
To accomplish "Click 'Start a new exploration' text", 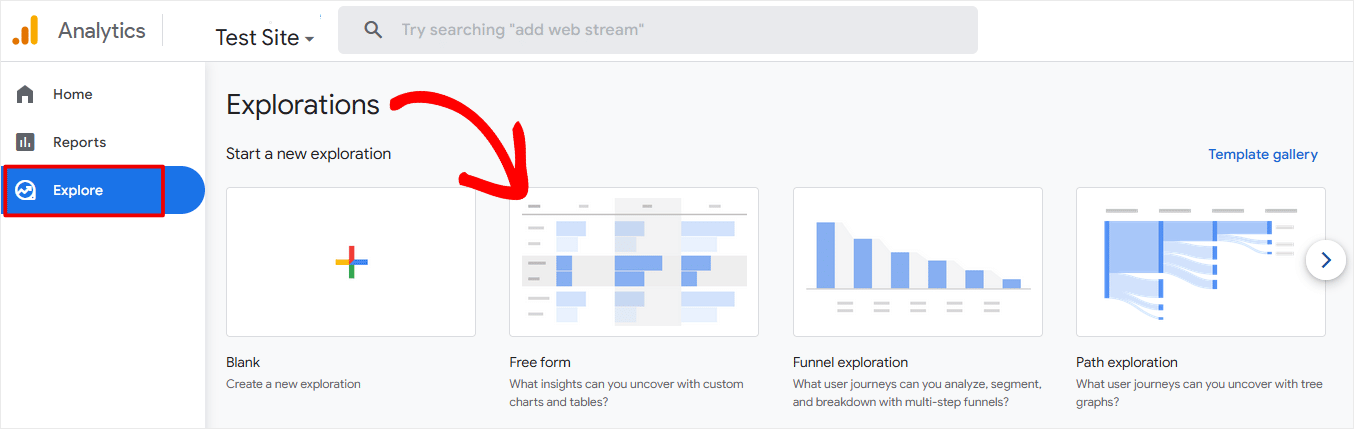I will coord(309,154).
